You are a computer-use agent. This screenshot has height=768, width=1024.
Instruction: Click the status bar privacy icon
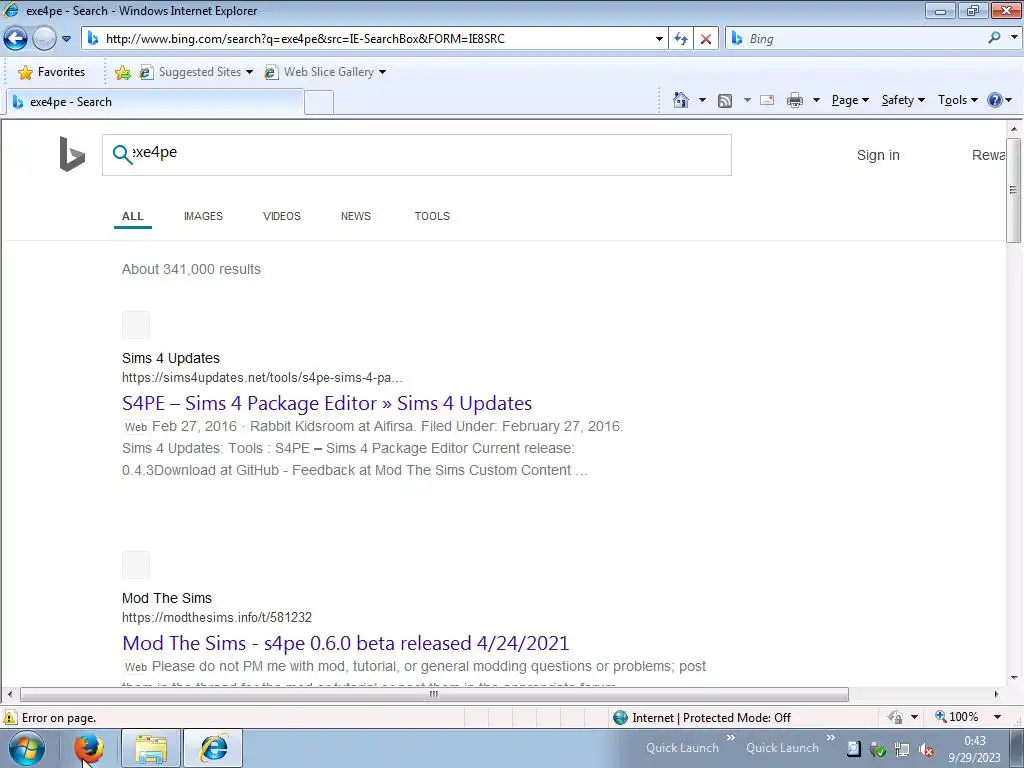pyautogui.click(x=895, y=717)
